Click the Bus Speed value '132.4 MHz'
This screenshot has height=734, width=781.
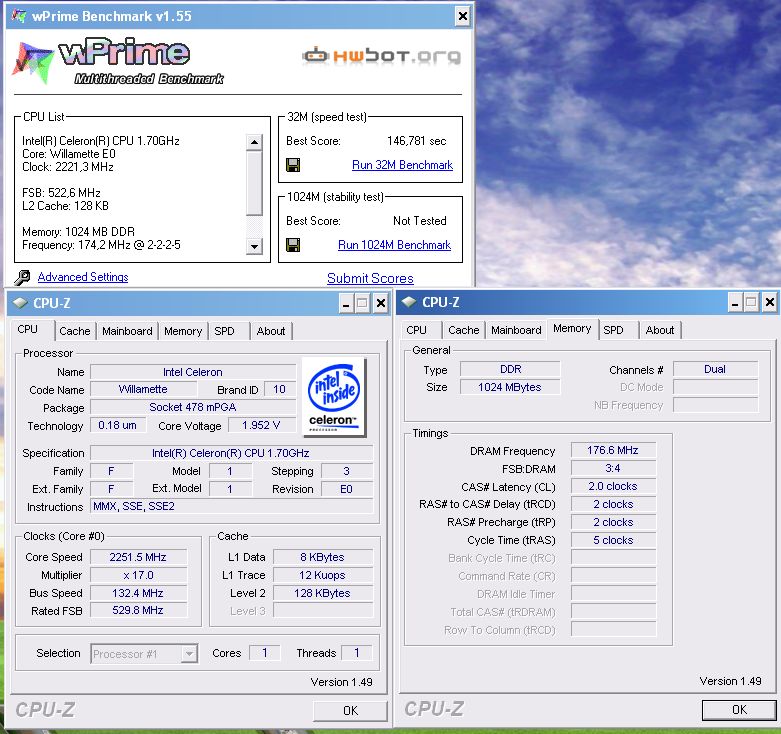tap(138, 593)
